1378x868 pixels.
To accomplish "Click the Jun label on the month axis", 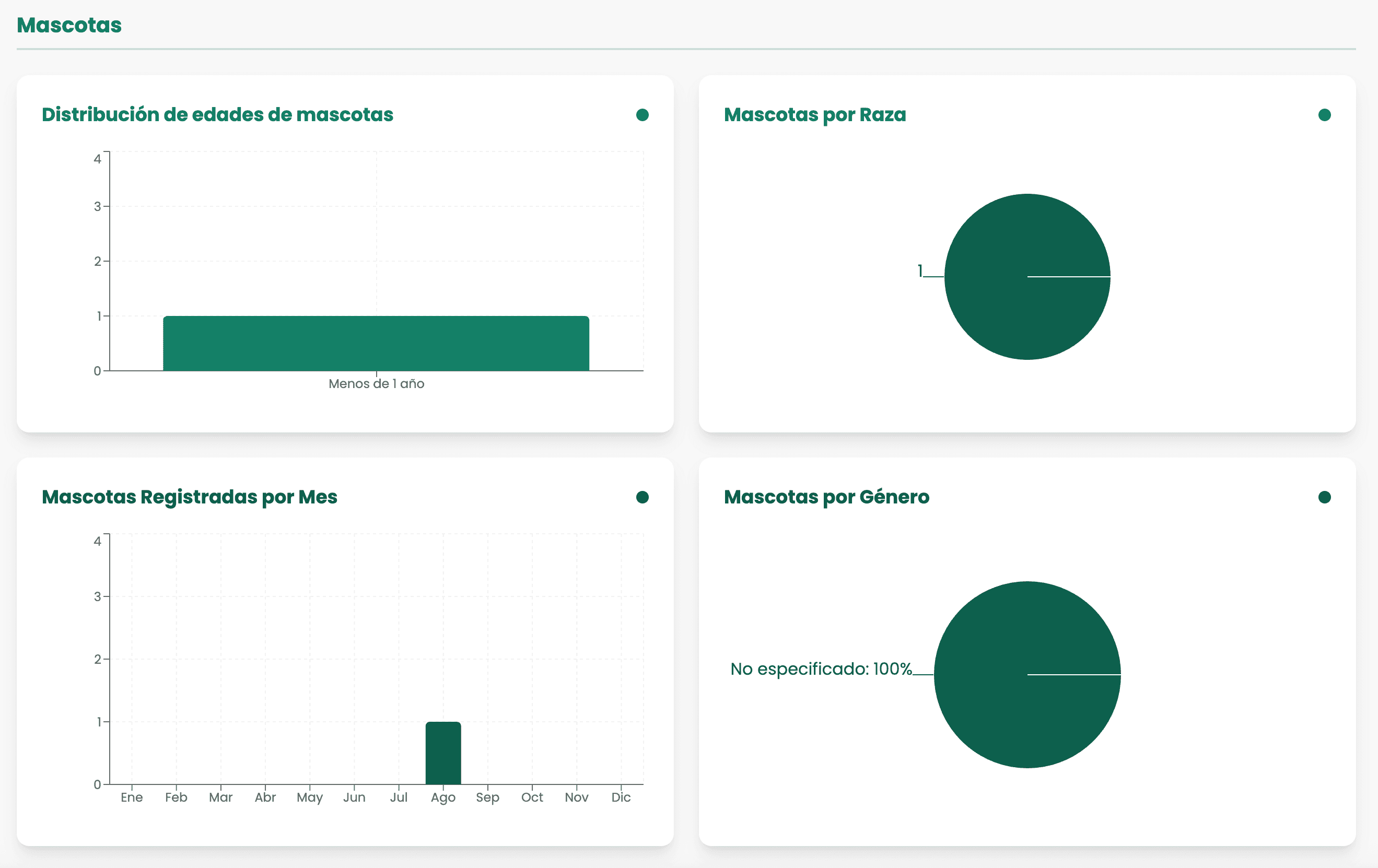I will (x=354, y=797).
